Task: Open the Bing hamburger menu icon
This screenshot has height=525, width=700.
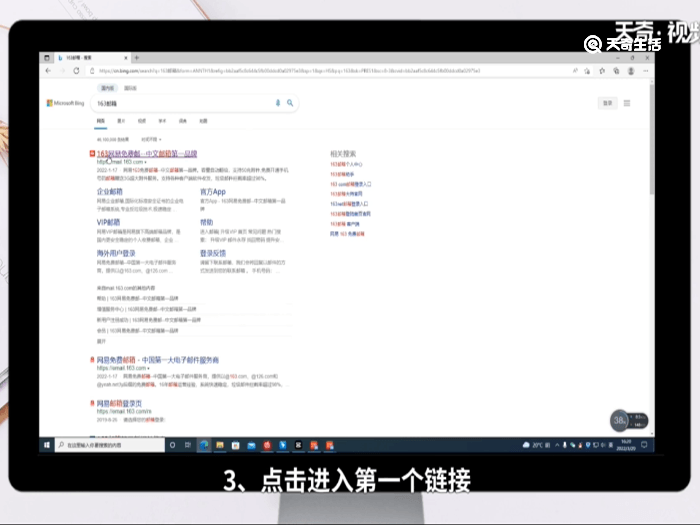Action: (627, 103)
